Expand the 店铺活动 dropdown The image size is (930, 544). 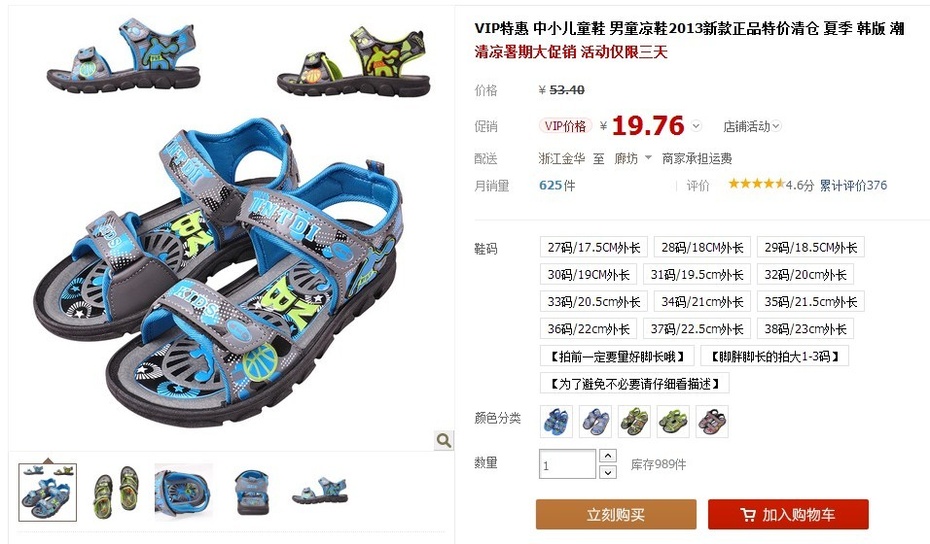tap(751, 126)
